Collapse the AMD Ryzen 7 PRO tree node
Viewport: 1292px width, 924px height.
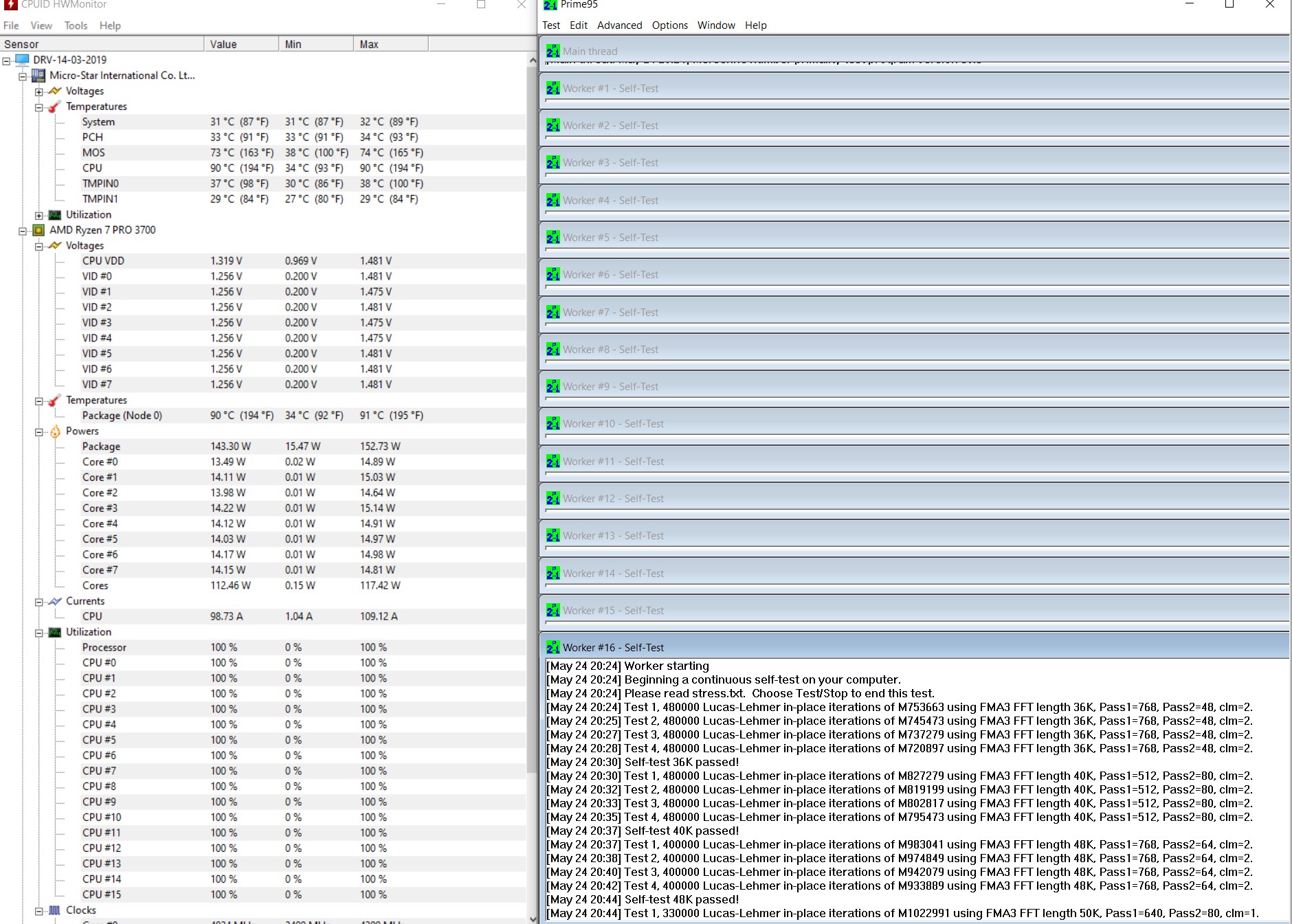tap(23, 231)
